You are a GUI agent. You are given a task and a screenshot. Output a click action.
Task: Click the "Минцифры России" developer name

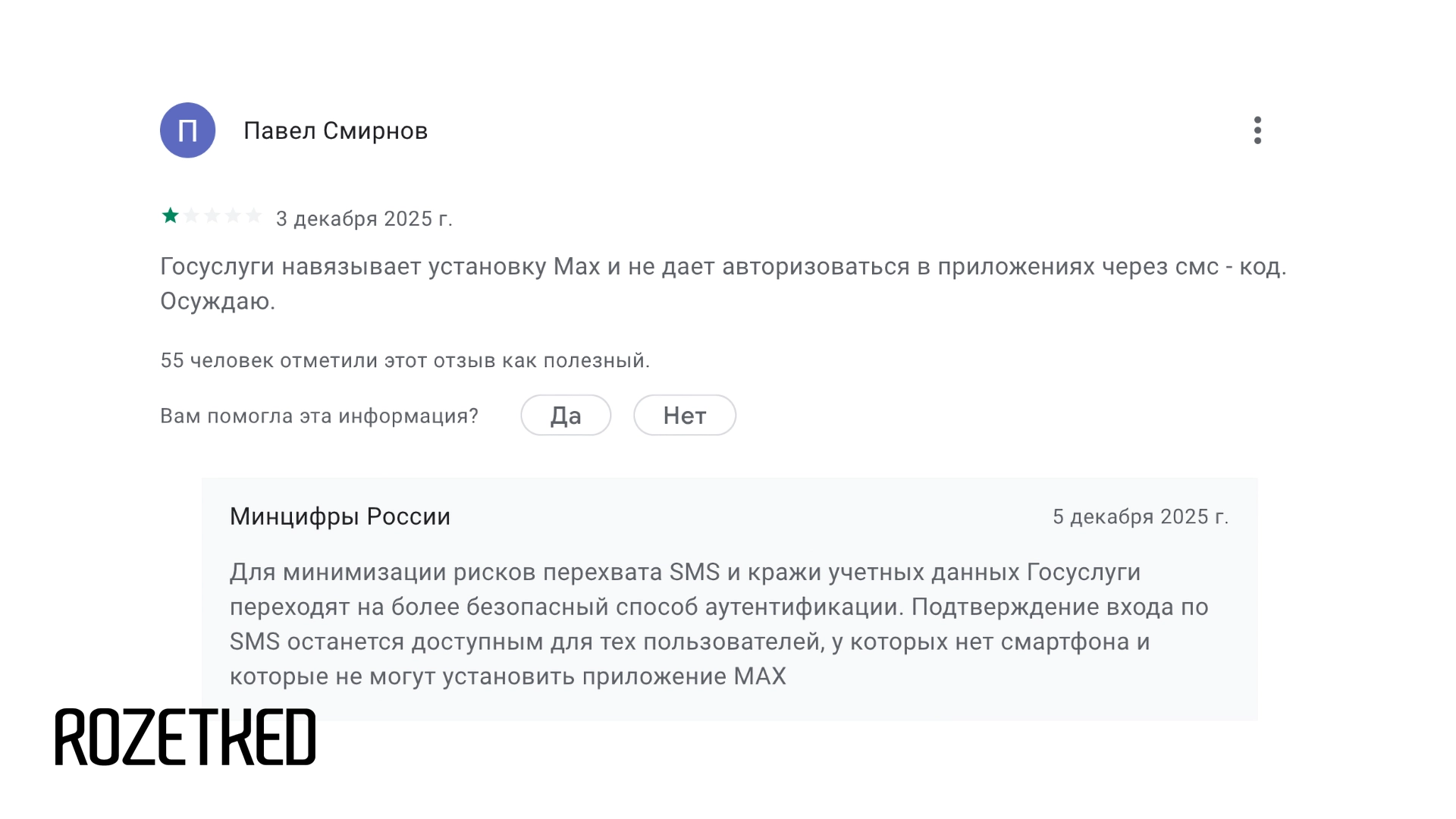[x=340, y=516]
